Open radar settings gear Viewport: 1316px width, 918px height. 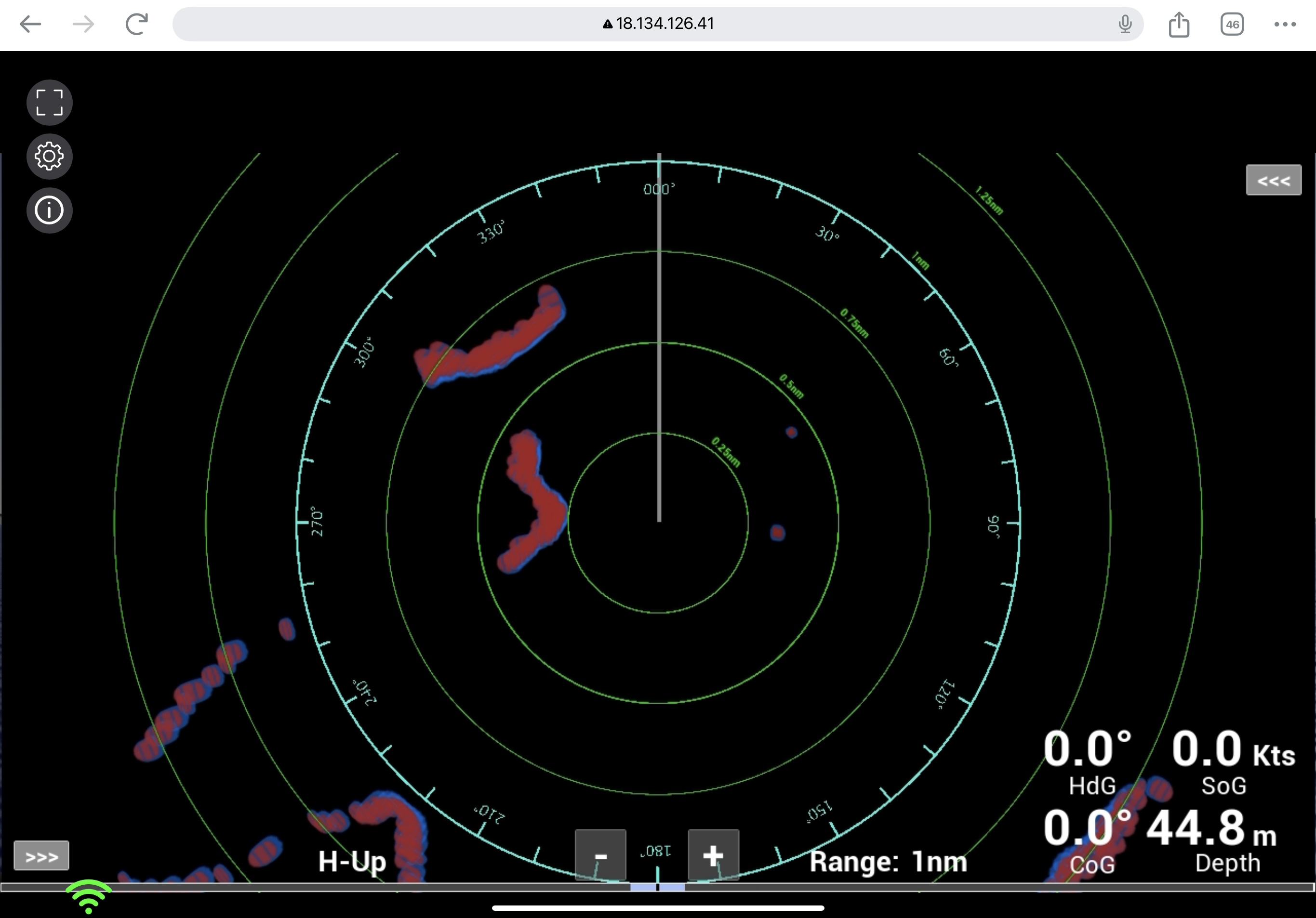click(x=49, y=156)
